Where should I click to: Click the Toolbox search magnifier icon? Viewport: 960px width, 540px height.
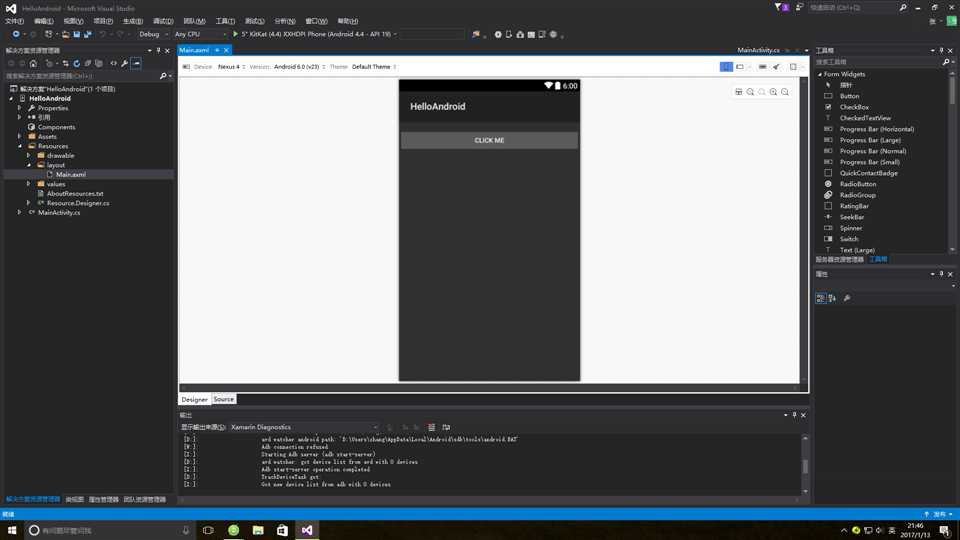946,62
